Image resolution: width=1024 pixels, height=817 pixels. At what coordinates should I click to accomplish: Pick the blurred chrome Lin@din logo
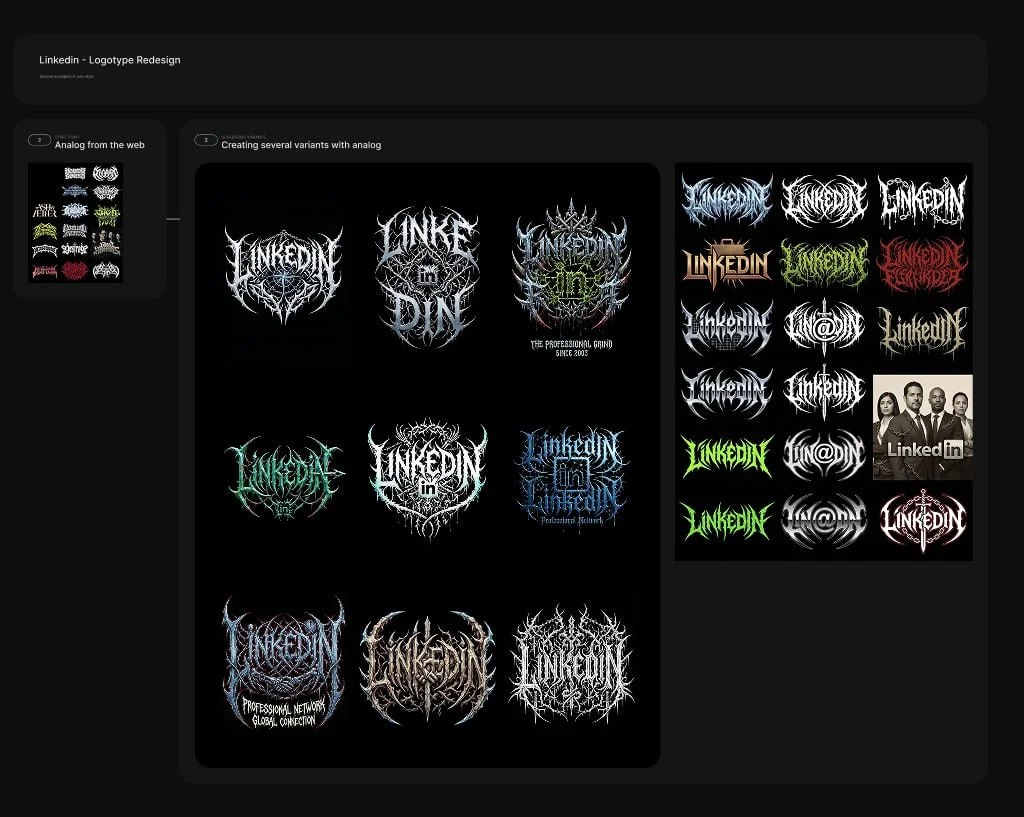point(824,520)
